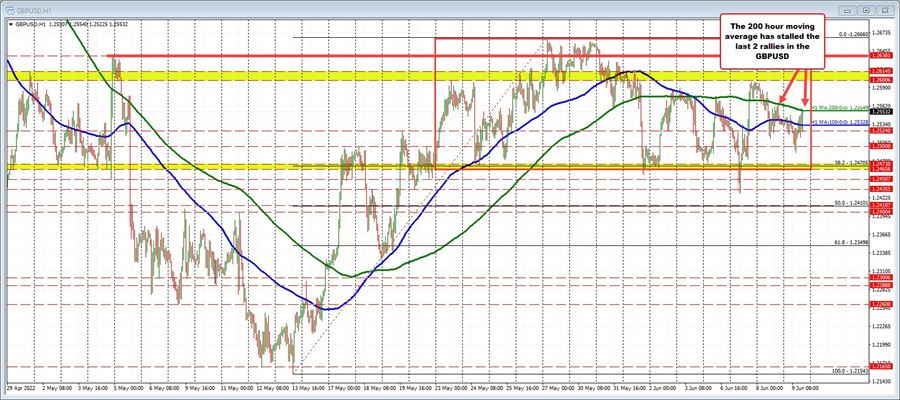
Task: Select the 1.25000 red price label
Action: pyautogui.click(x=882, y=146)
